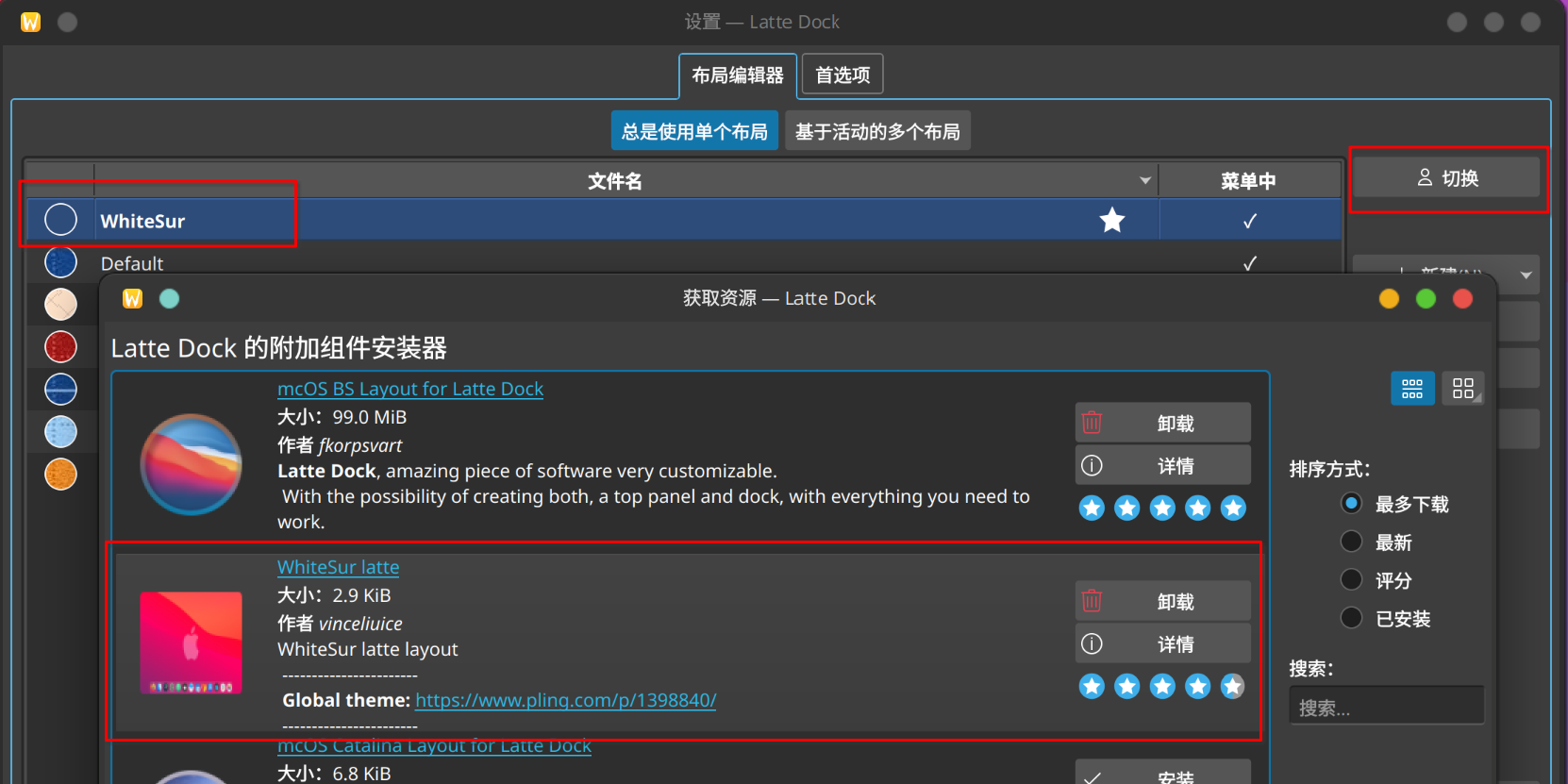1568x784 pixels.
Task: Open mcOS BS Layout for Latte Dock link
Action: coord(410,389)
